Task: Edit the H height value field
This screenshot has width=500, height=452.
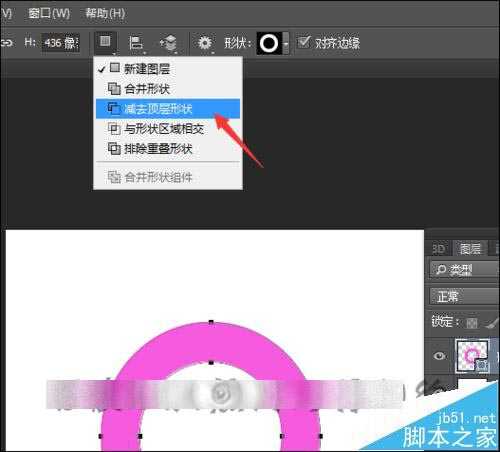Action: (60, 43)
